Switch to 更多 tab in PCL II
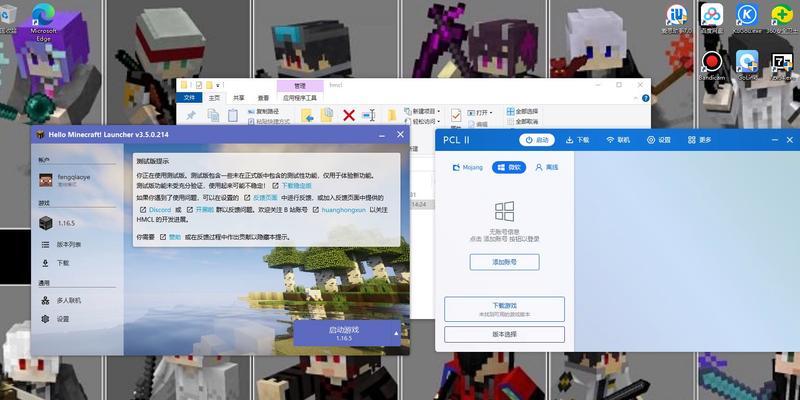Image resolution: width=800 pixels, height=400 pixels. [x=699, y=140]
